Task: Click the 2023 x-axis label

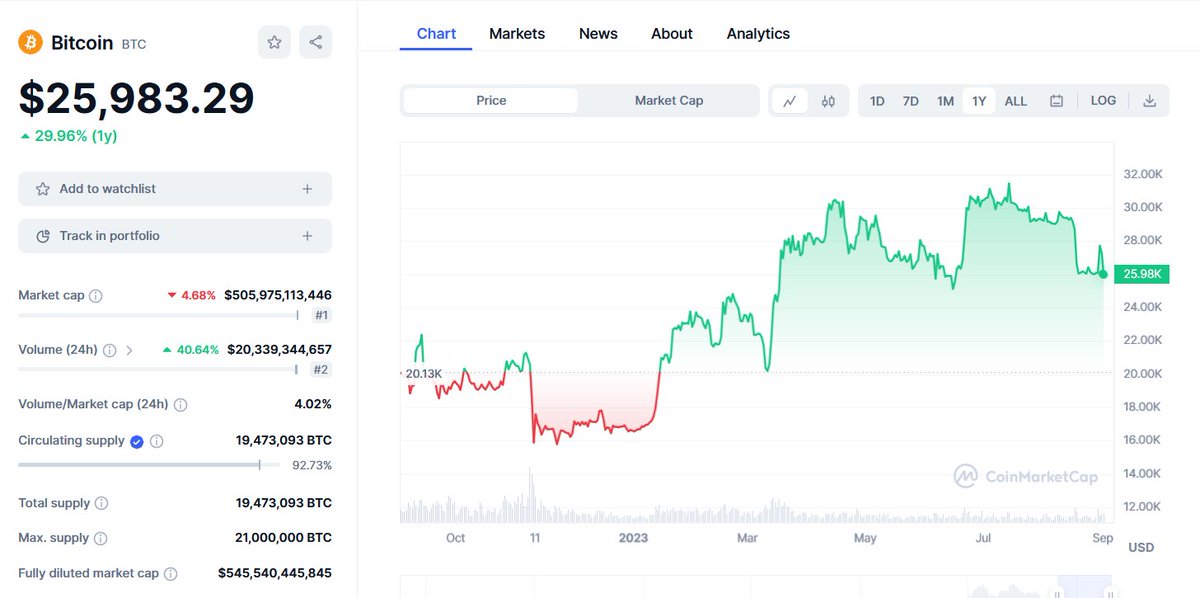Action: [633, 538]
